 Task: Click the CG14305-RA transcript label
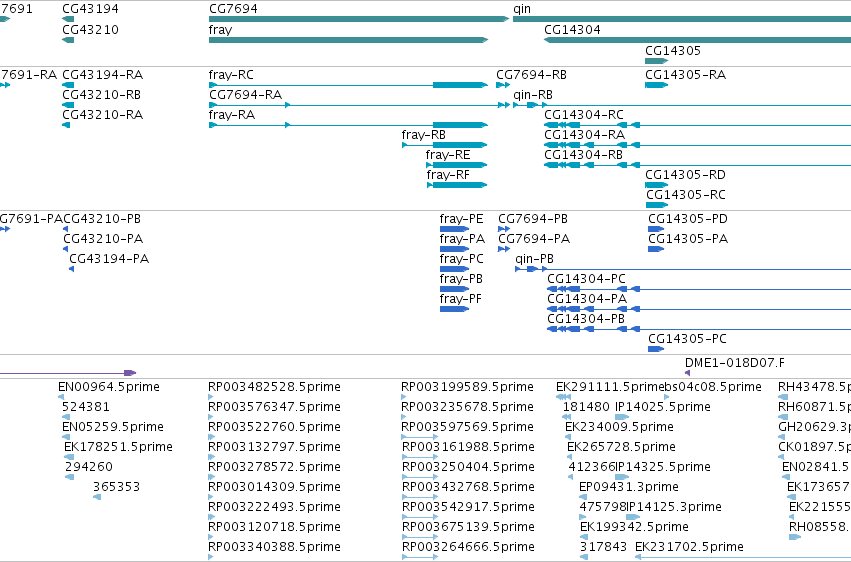coord(685,75)
